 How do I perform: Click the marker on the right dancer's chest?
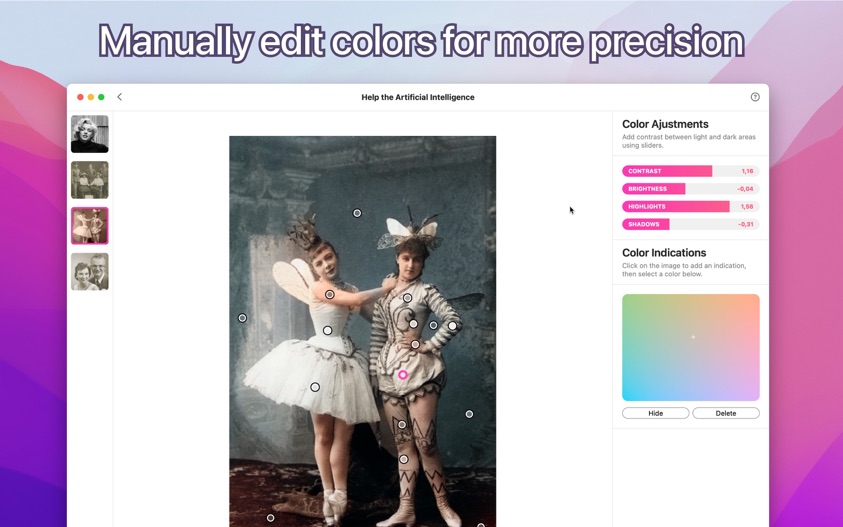pos(408,298)
